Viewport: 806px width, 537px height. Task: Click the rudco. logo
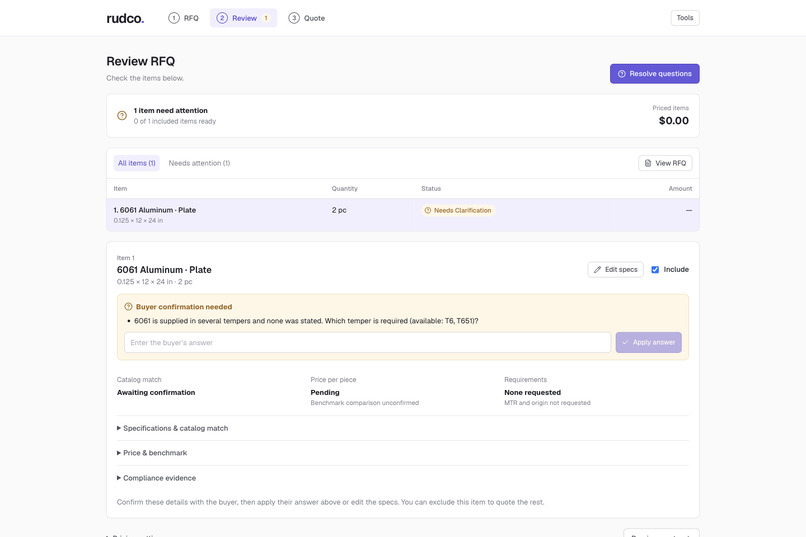point(125,18)
